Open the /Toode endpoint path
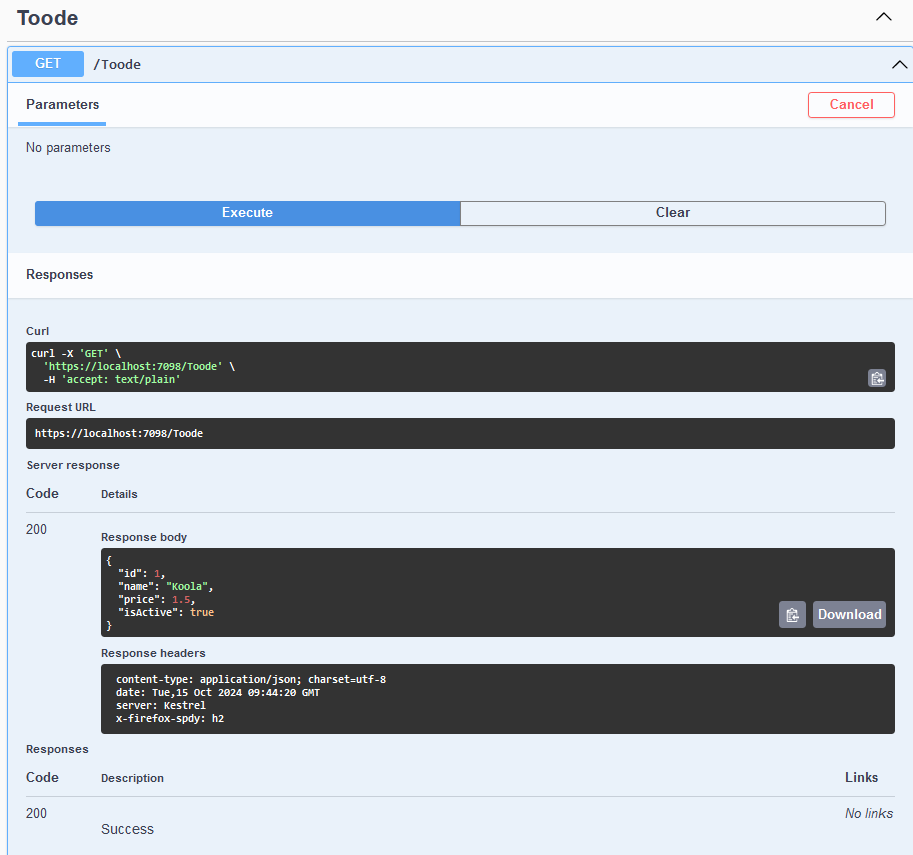 click(117, 64)
